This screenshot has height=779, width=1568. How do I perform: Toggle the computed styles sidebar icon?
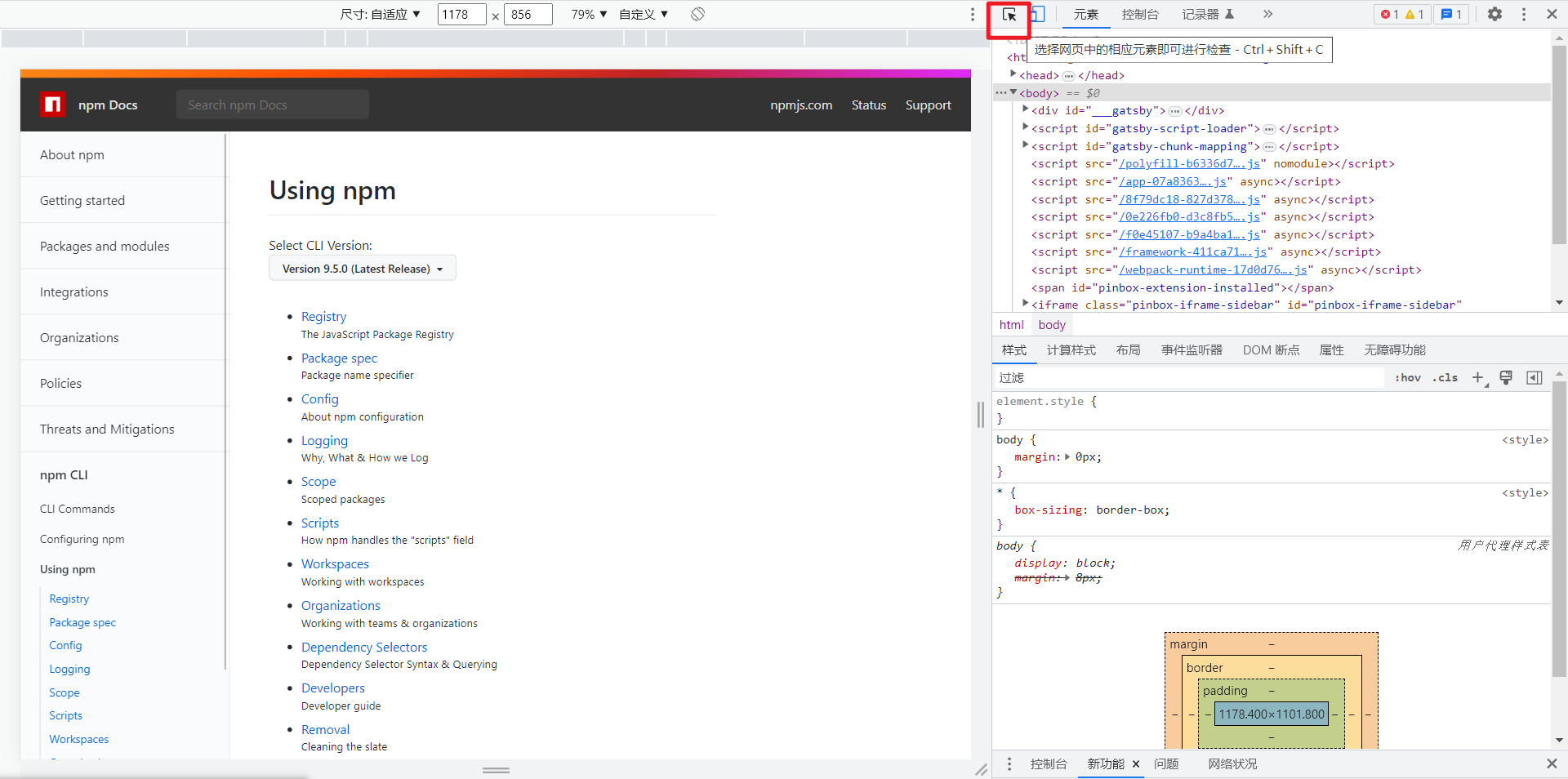tap(1535, 377)
